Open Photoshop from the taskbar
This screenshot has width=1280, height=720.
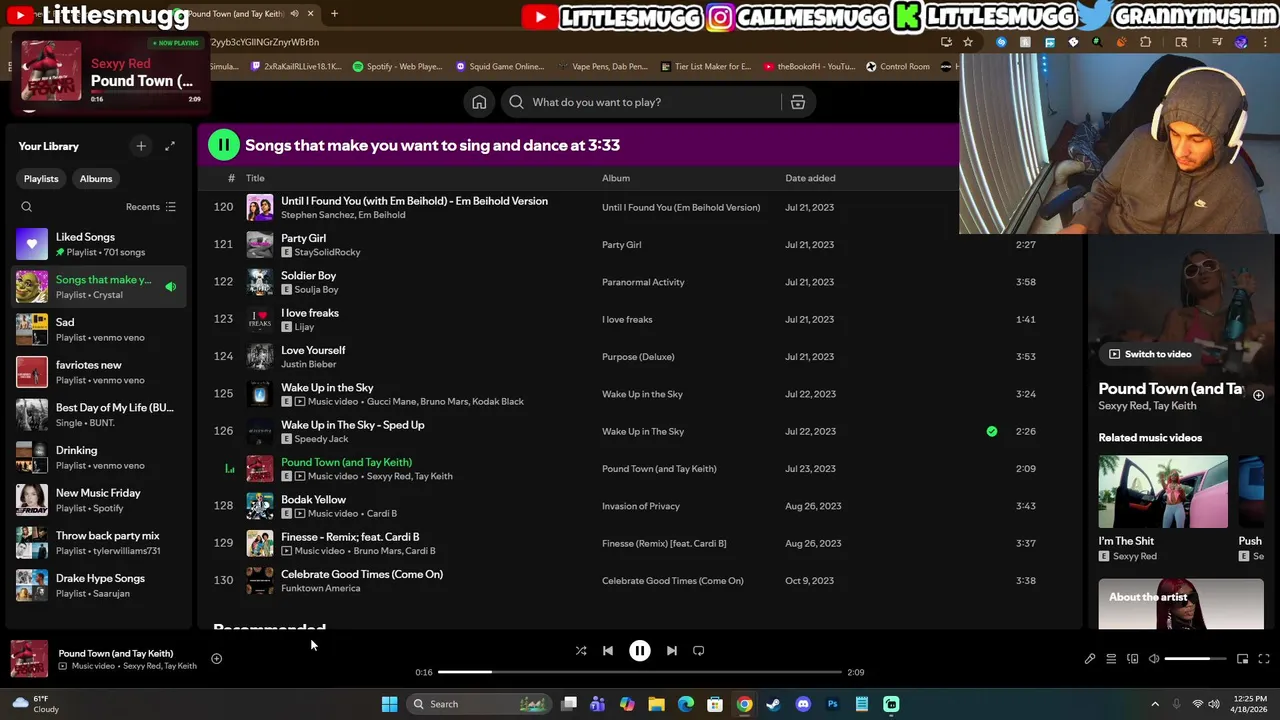[832, 704]
